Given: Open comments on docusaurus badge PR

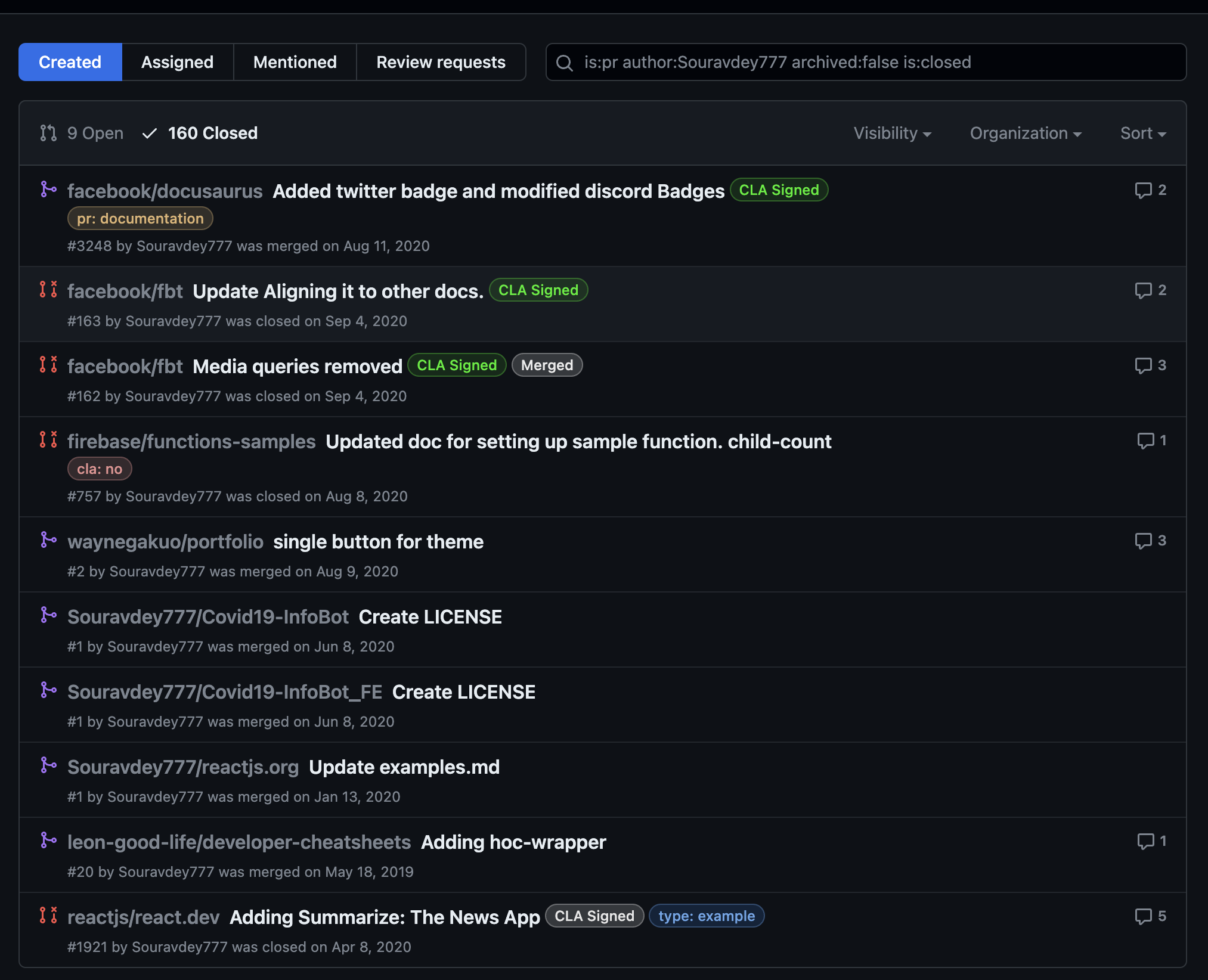Looking at the screenshot, I should coord(1151,190).
